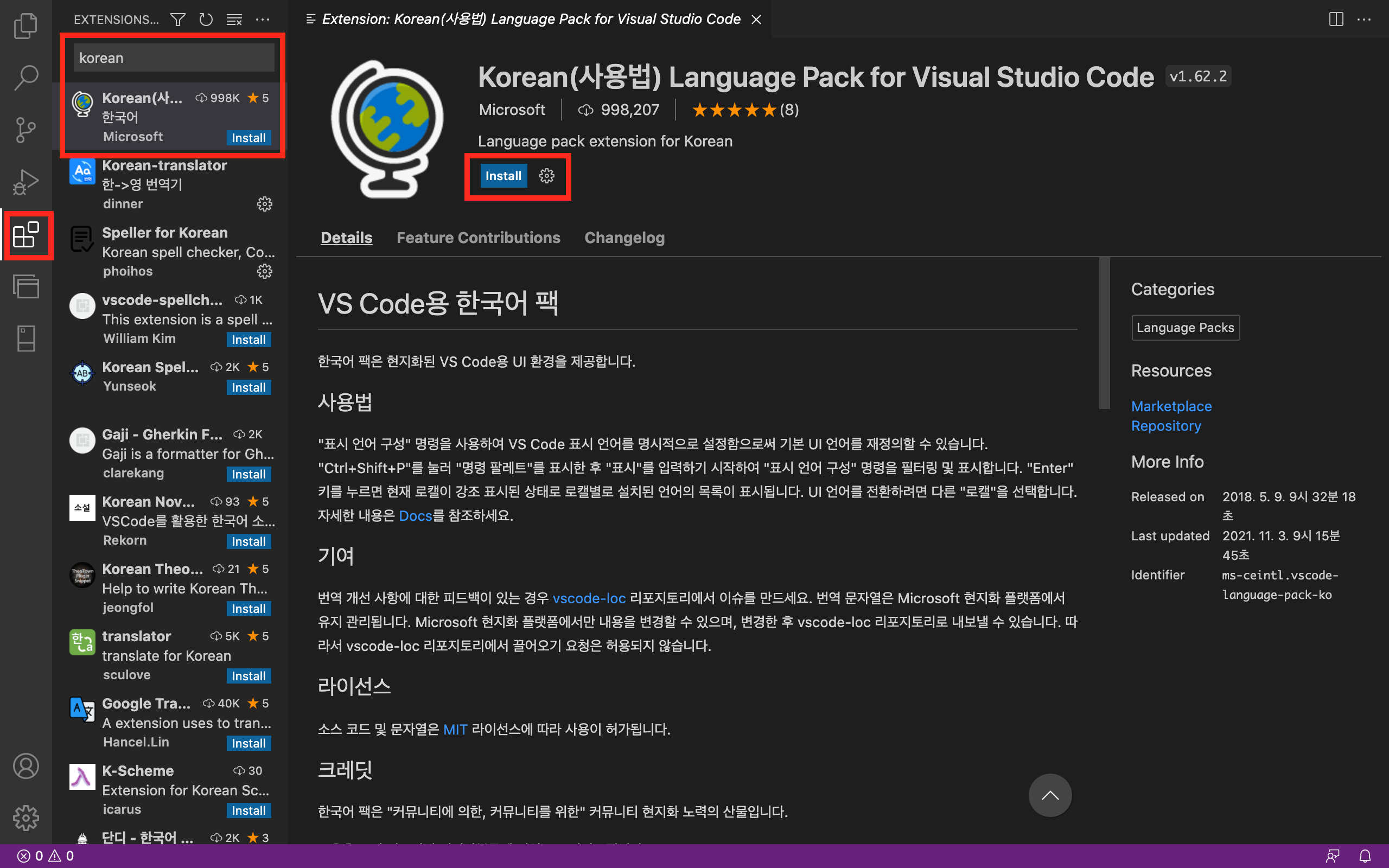Open manage gear next to main Install button

(546, 176)
